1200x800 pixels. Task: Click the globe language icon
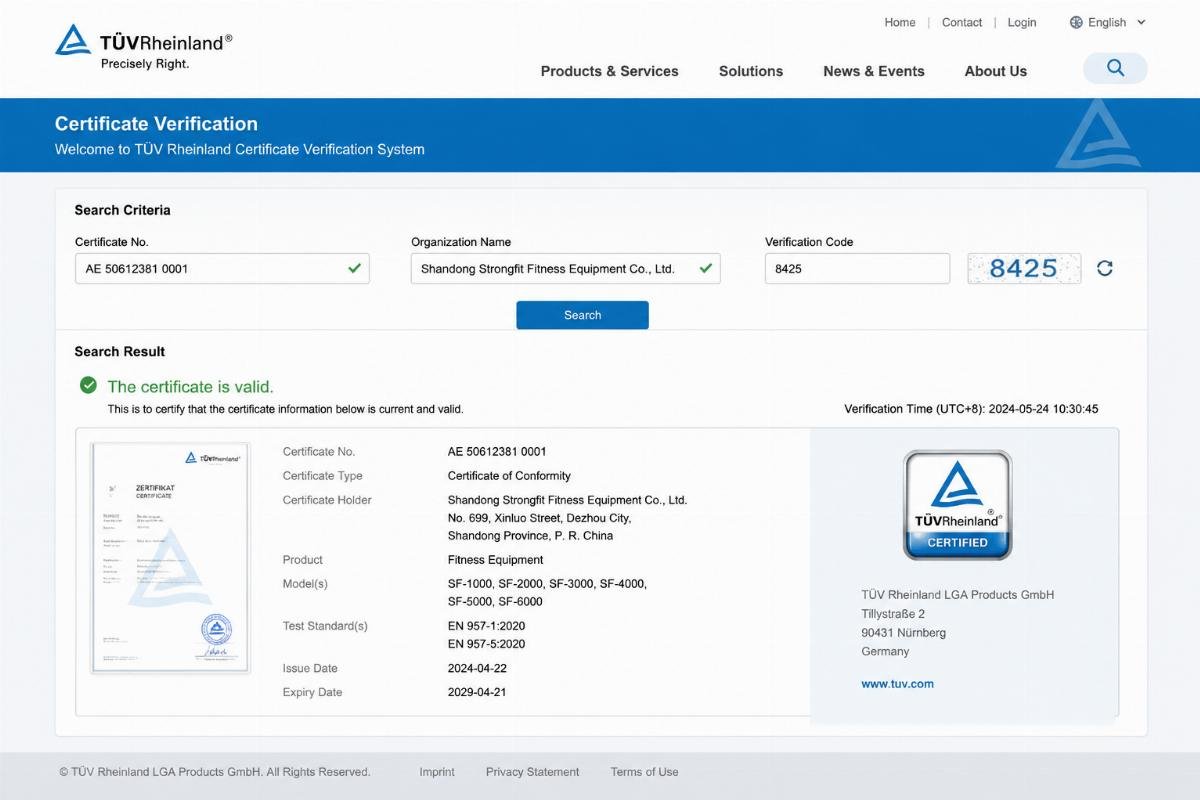point(1076,22)
